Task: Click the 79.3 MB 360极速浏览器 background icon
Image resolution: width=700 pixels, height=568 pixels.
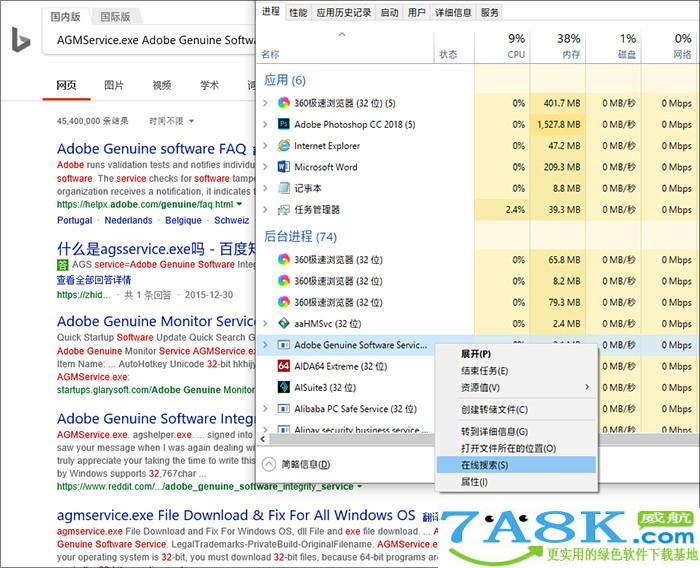Action: tap(283, 302)
